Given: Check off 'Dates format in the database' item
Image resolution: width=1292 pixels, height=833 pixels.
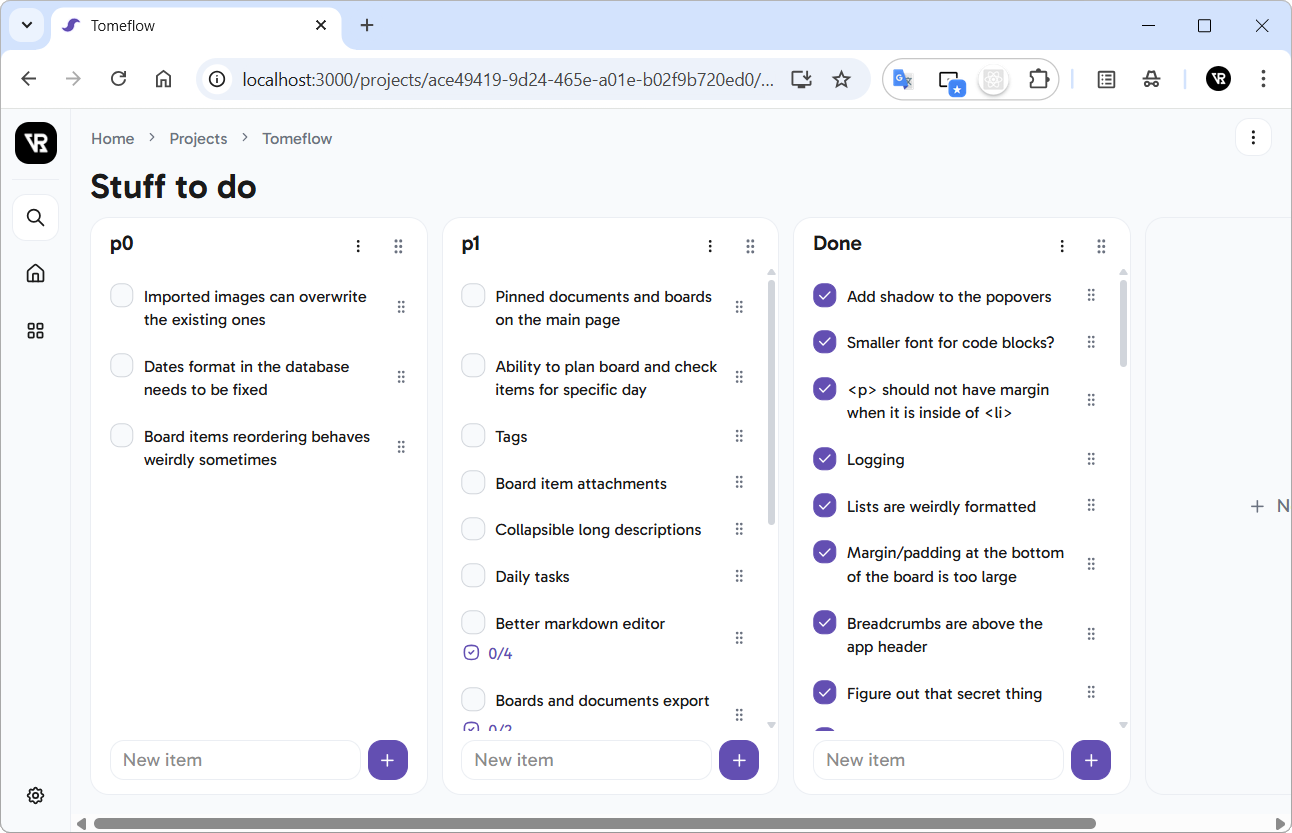Looking at the screenshot, I should pos(122,366).
